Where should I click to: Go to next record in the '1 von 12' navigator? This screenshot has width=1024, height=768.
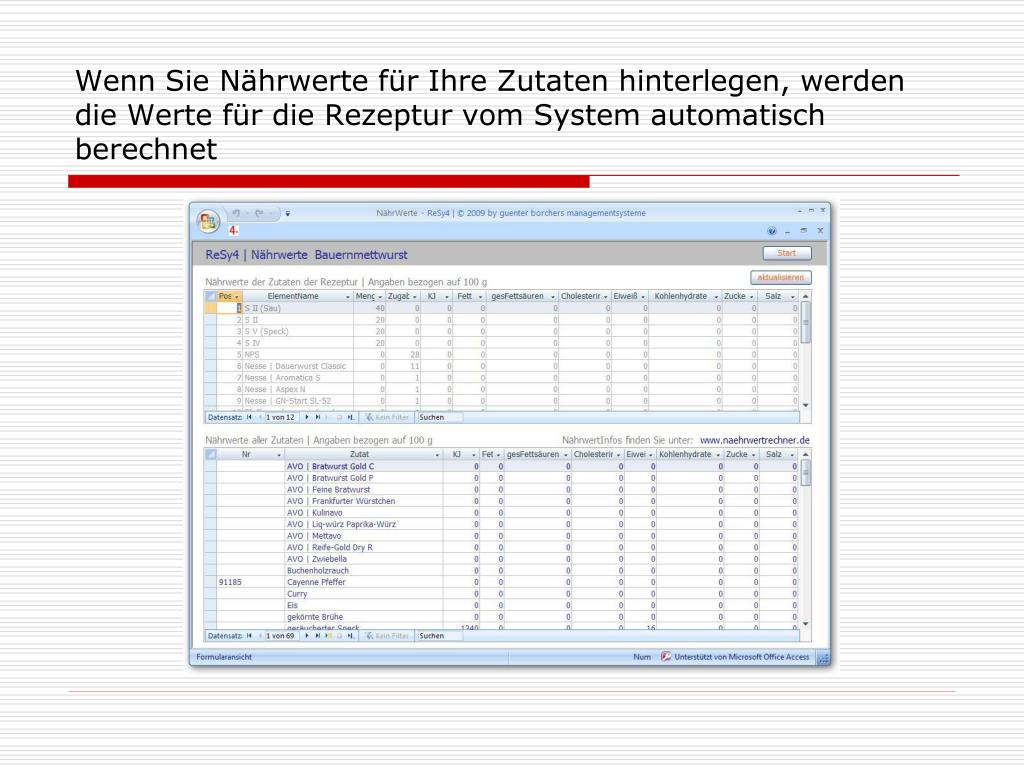(x=307, y=417)
